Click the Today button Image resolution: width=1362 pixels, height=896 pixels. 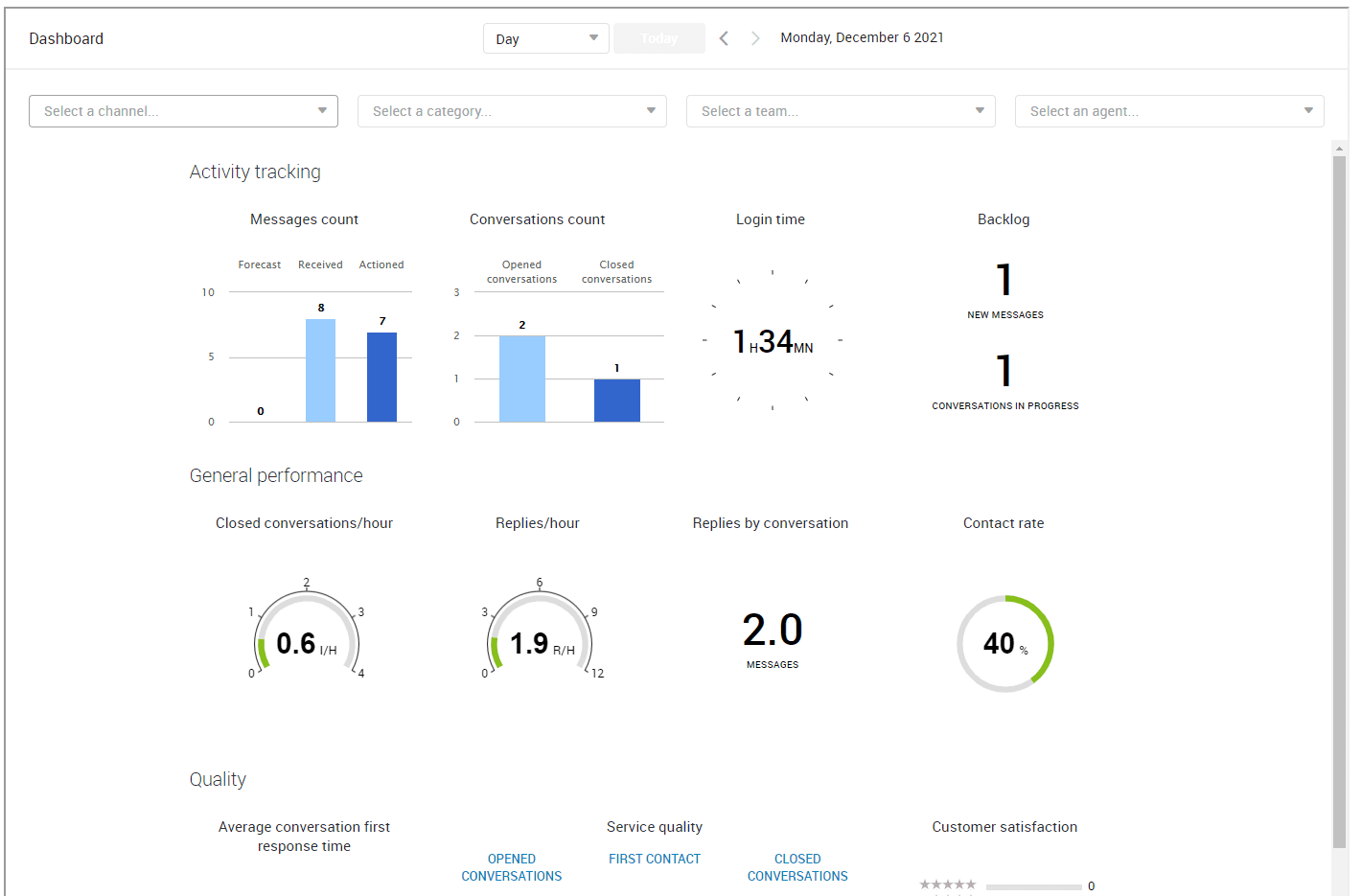658,38
